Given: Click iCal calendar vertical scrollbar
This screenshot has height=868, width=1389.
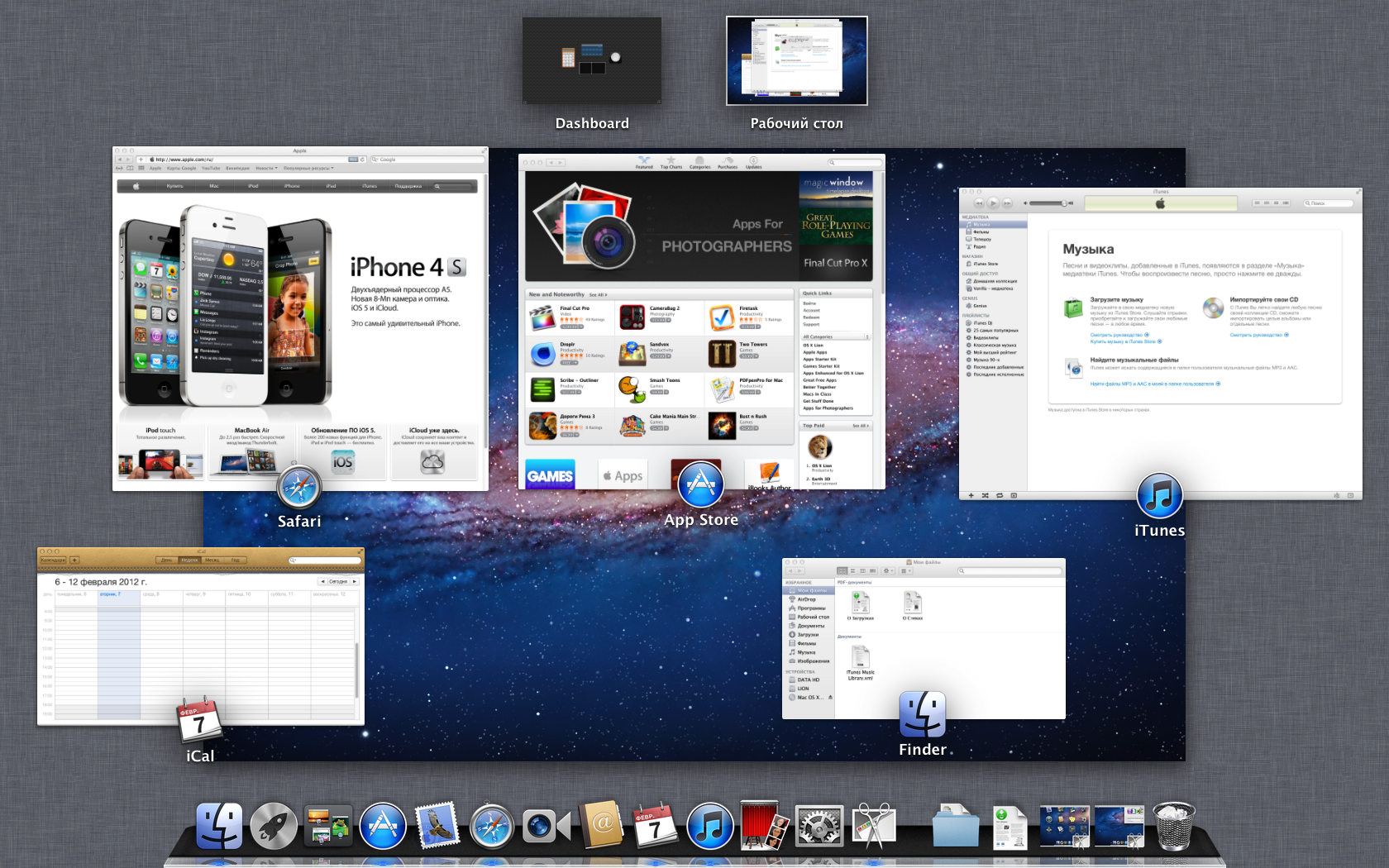Looking at the screenshot, I should [x=357, y=670].
